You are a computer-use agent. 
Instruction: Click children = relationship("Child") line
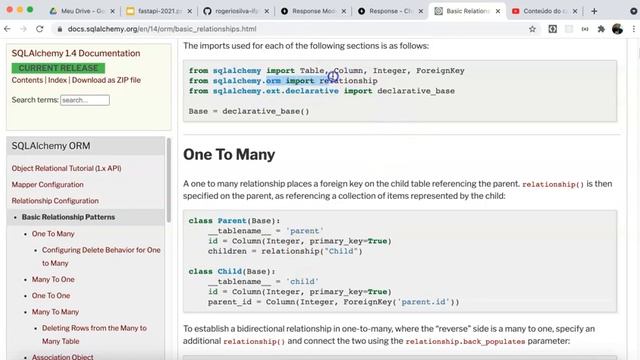coord(285,251)
